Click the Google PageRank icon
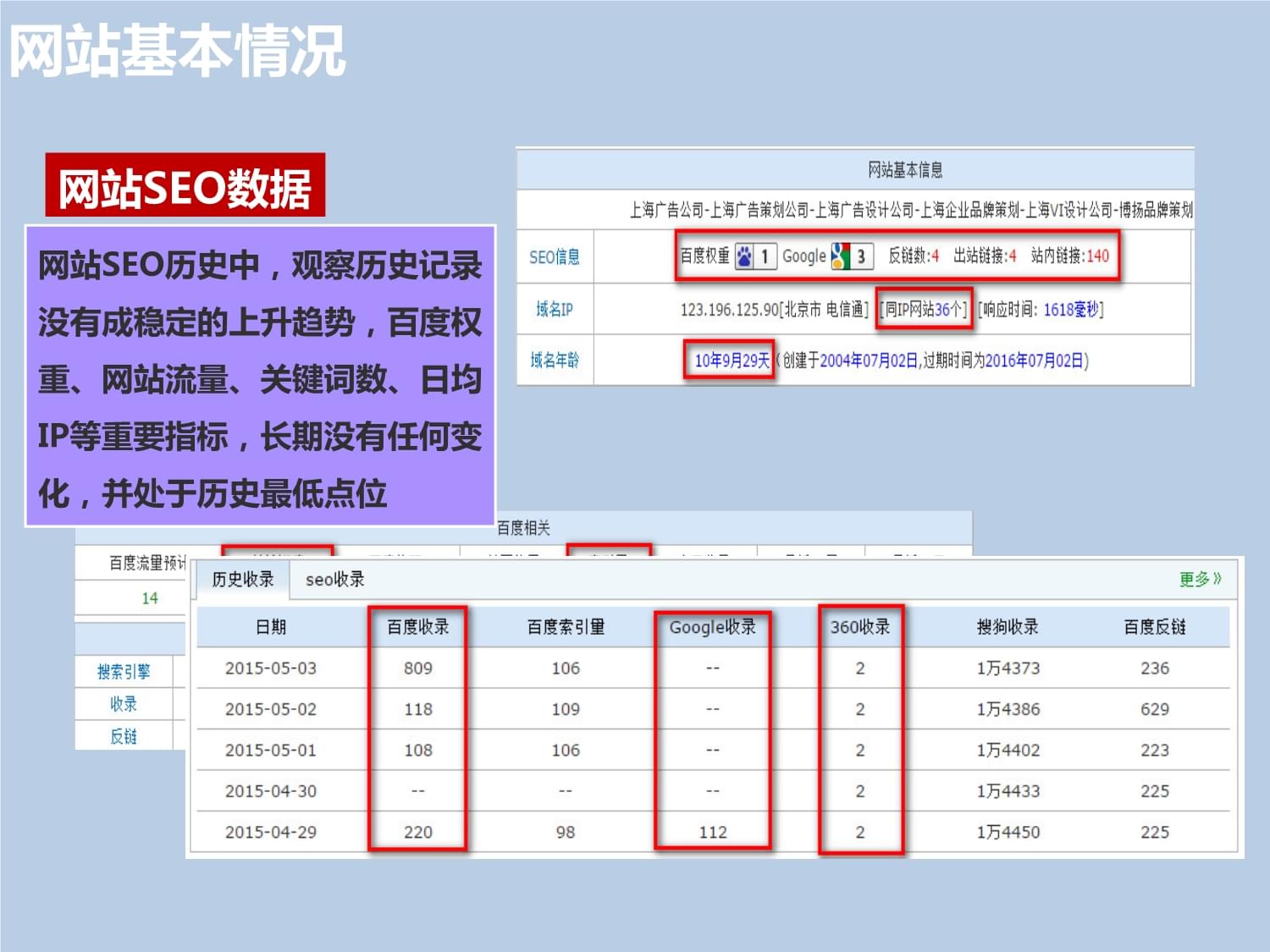The image size is (1270, 952). (x=841, y=256)
